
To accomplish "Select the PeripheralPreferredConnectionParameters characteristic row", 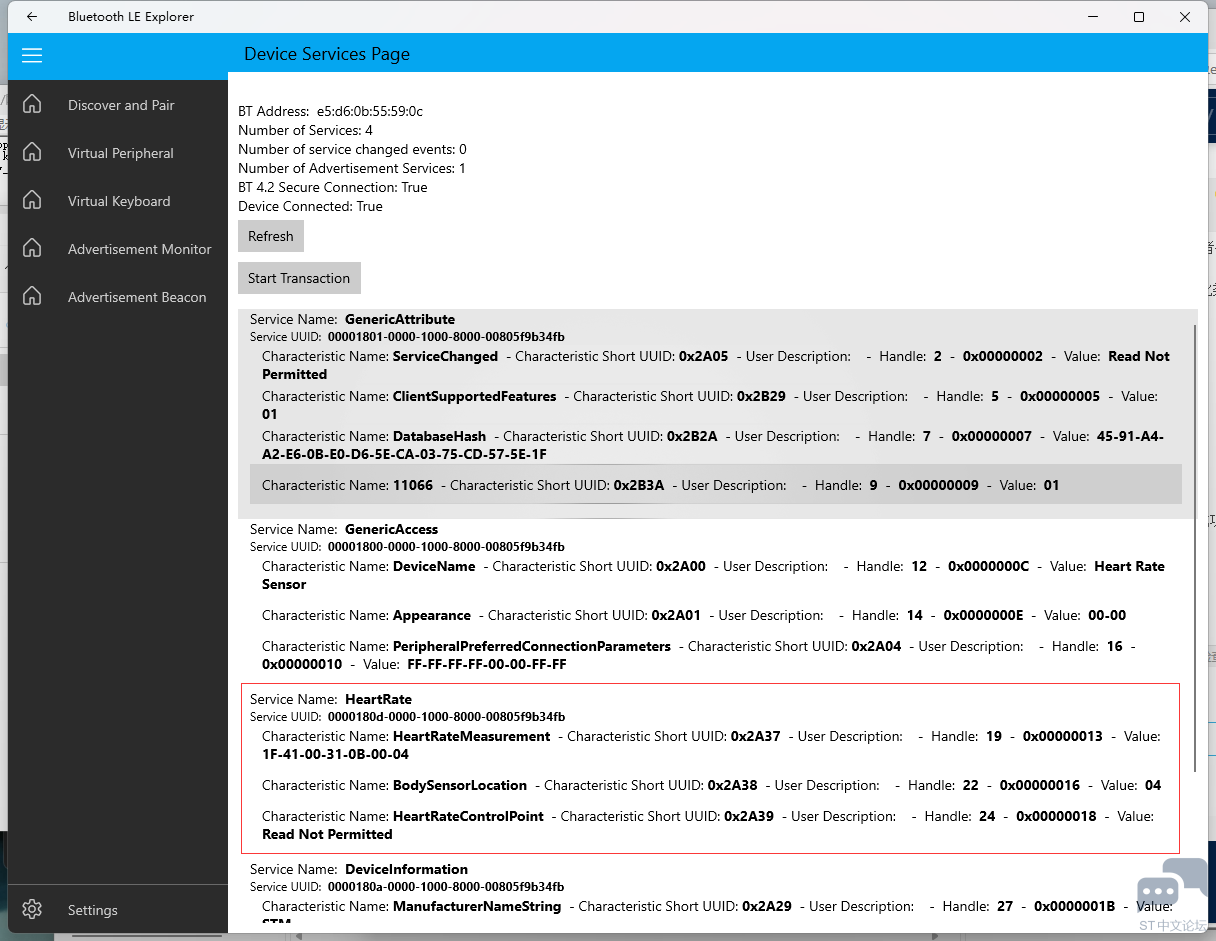I will point(716,655).
